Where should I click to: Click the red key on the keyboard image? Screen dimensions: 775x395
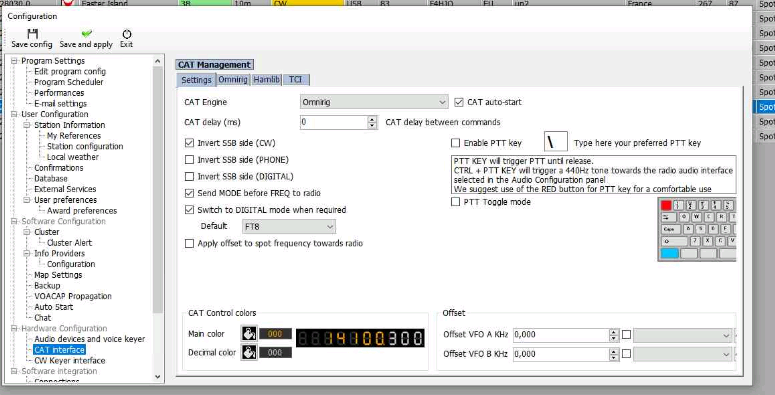pyautogui.click(x=666, y=205)
